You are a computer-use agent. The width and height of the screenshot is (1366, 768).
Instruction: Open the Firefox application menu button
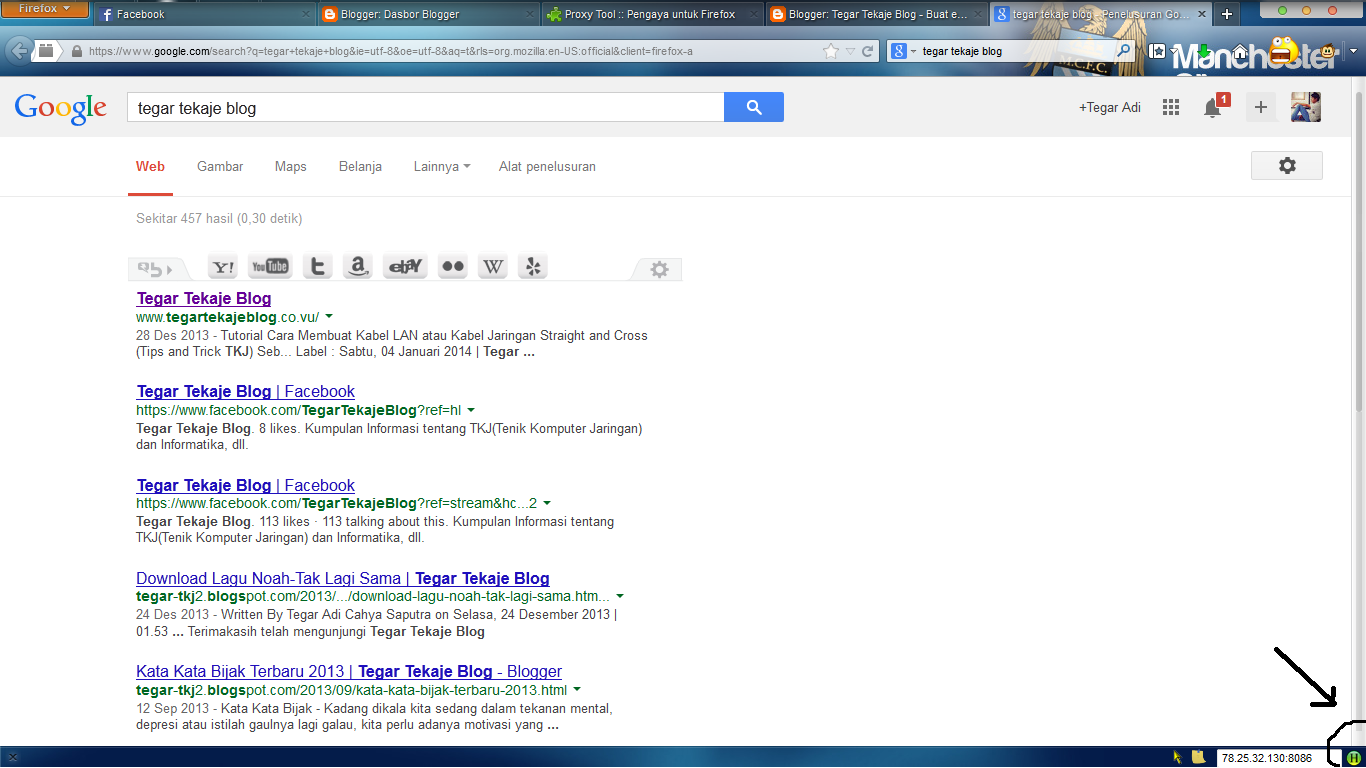[46, 8]
